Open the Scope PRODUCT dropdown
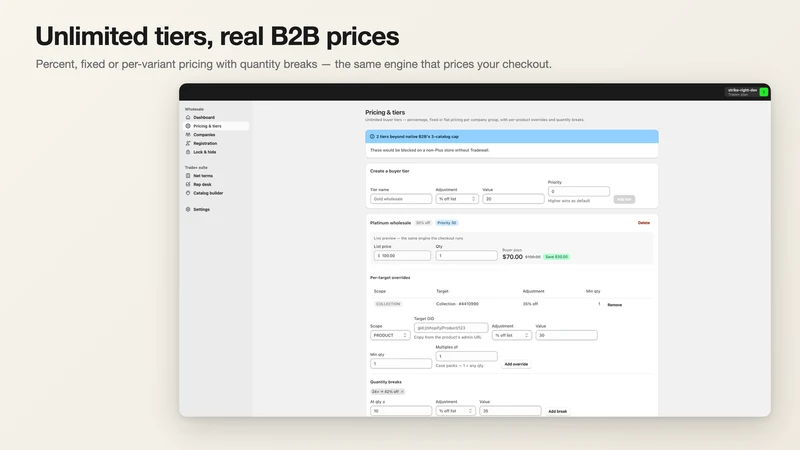The image size is (800, 450). point(390,335)
